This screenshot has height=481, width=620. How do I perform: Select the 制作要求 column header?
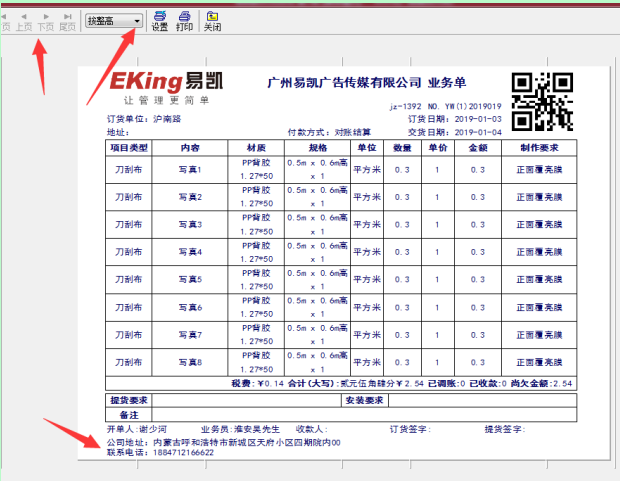[x=543, y=147]
